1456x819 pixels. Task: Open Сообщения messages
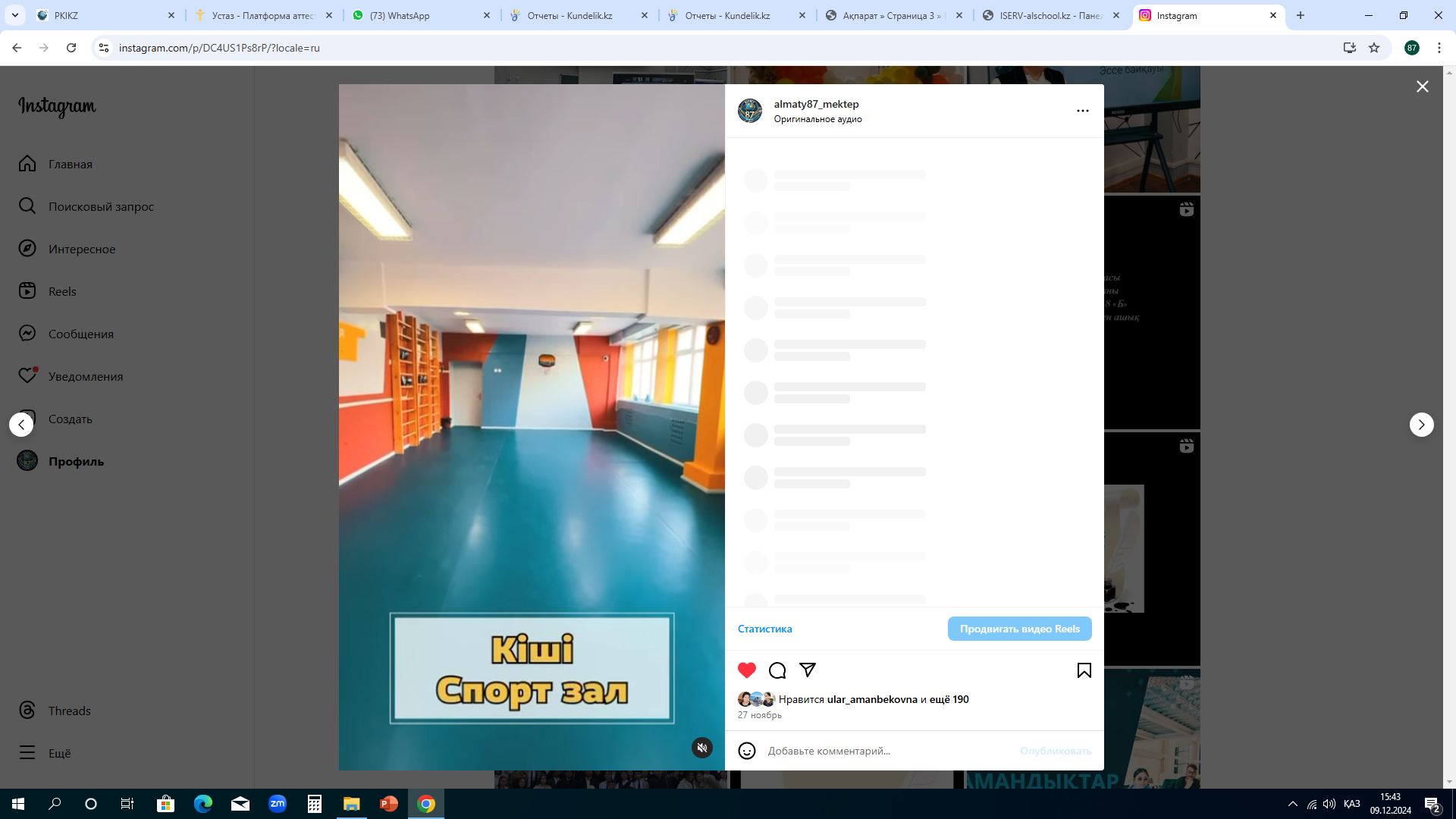click(66, 334)
